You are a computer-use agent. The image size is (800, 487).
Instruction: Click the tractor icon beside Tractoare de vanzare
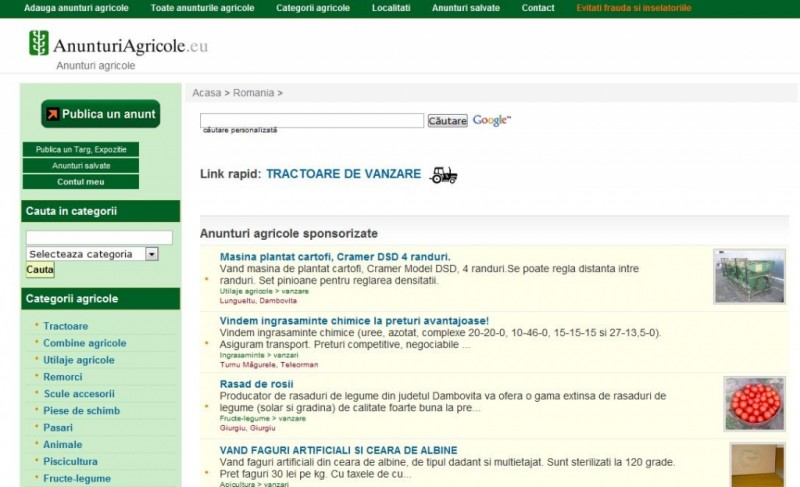(443, 175)
